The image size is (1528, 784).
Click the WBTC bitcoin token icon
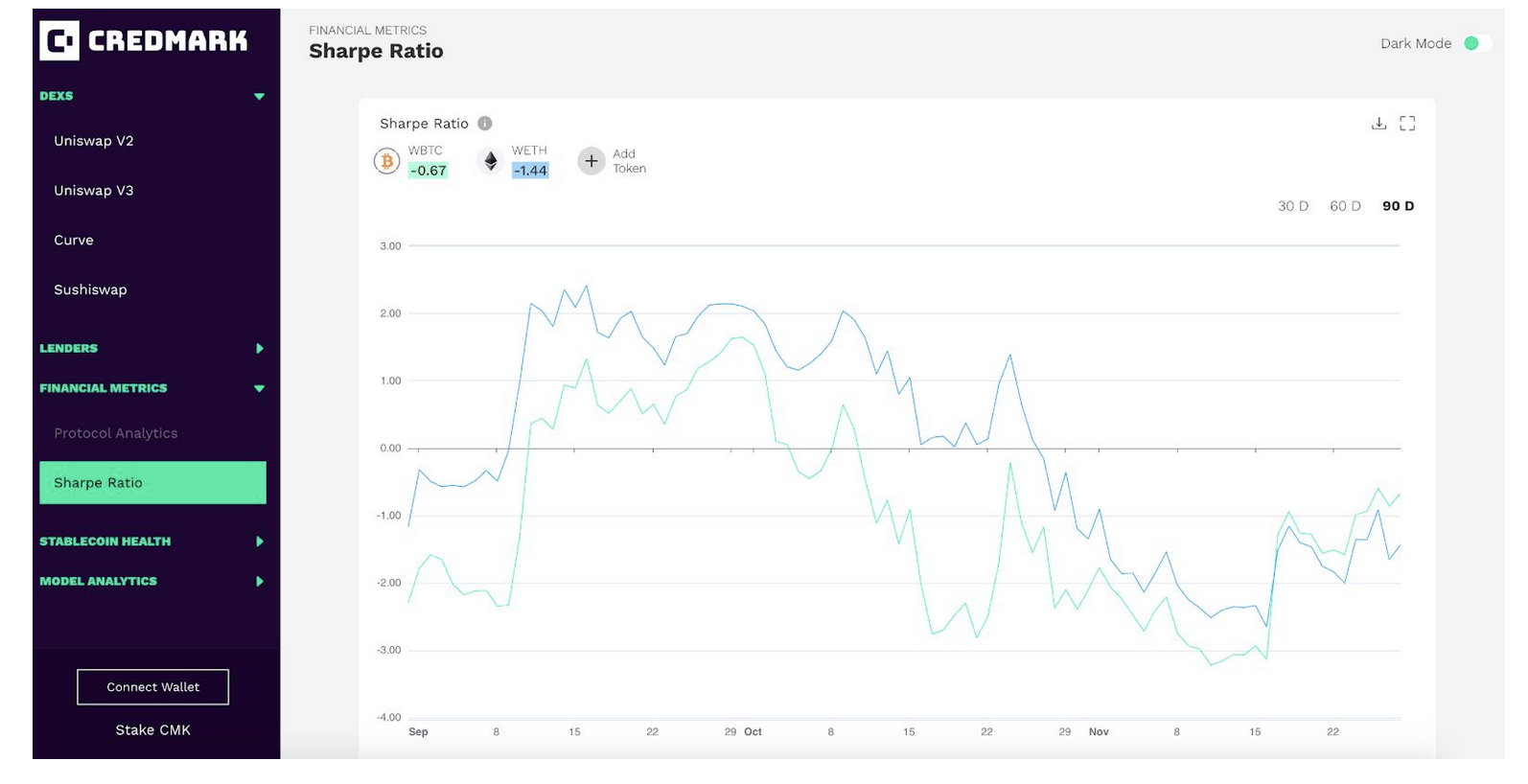pyautogui.click(x=387, y=161)
